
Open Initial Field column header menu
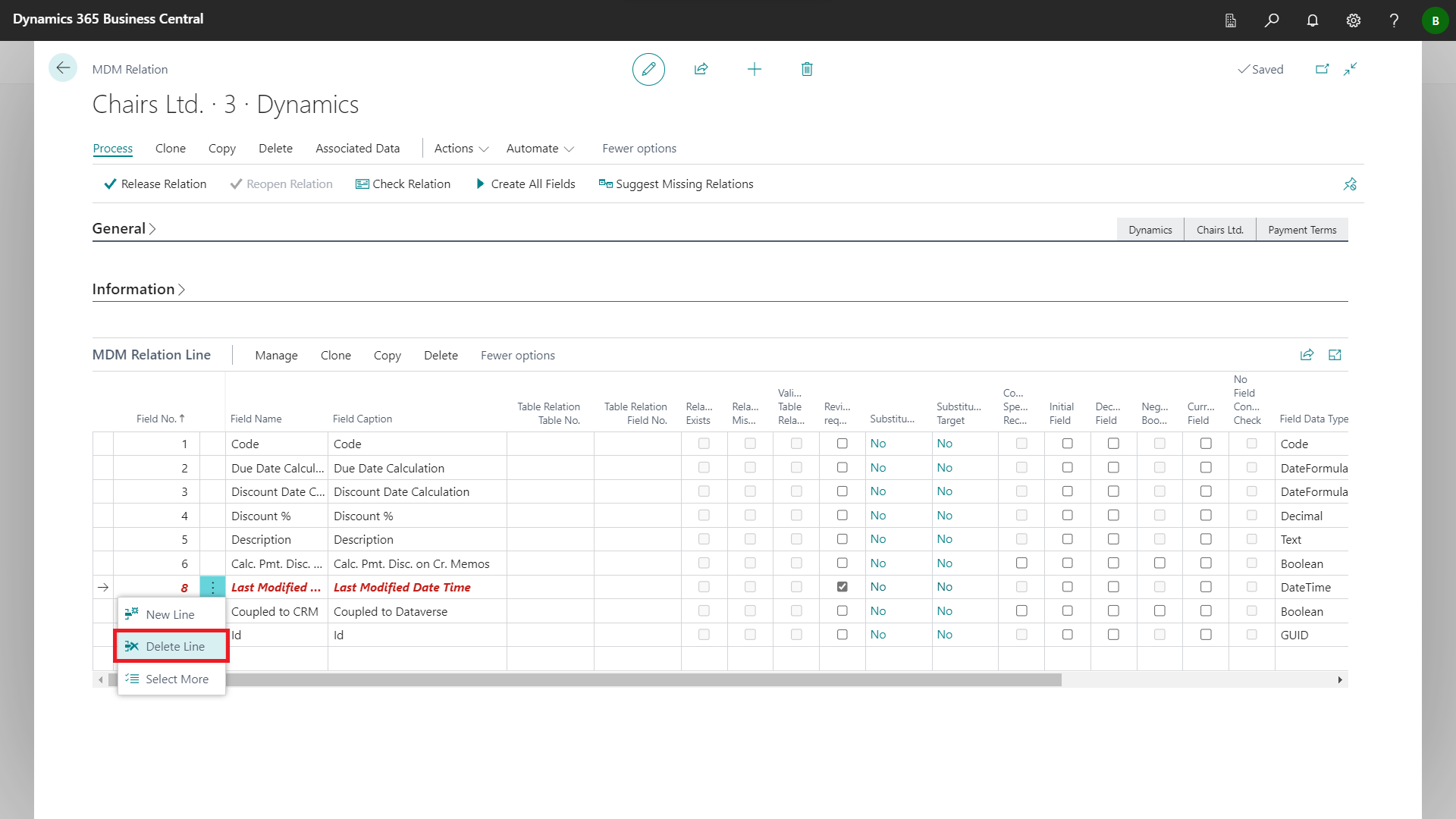click(x=1061, y=413)
